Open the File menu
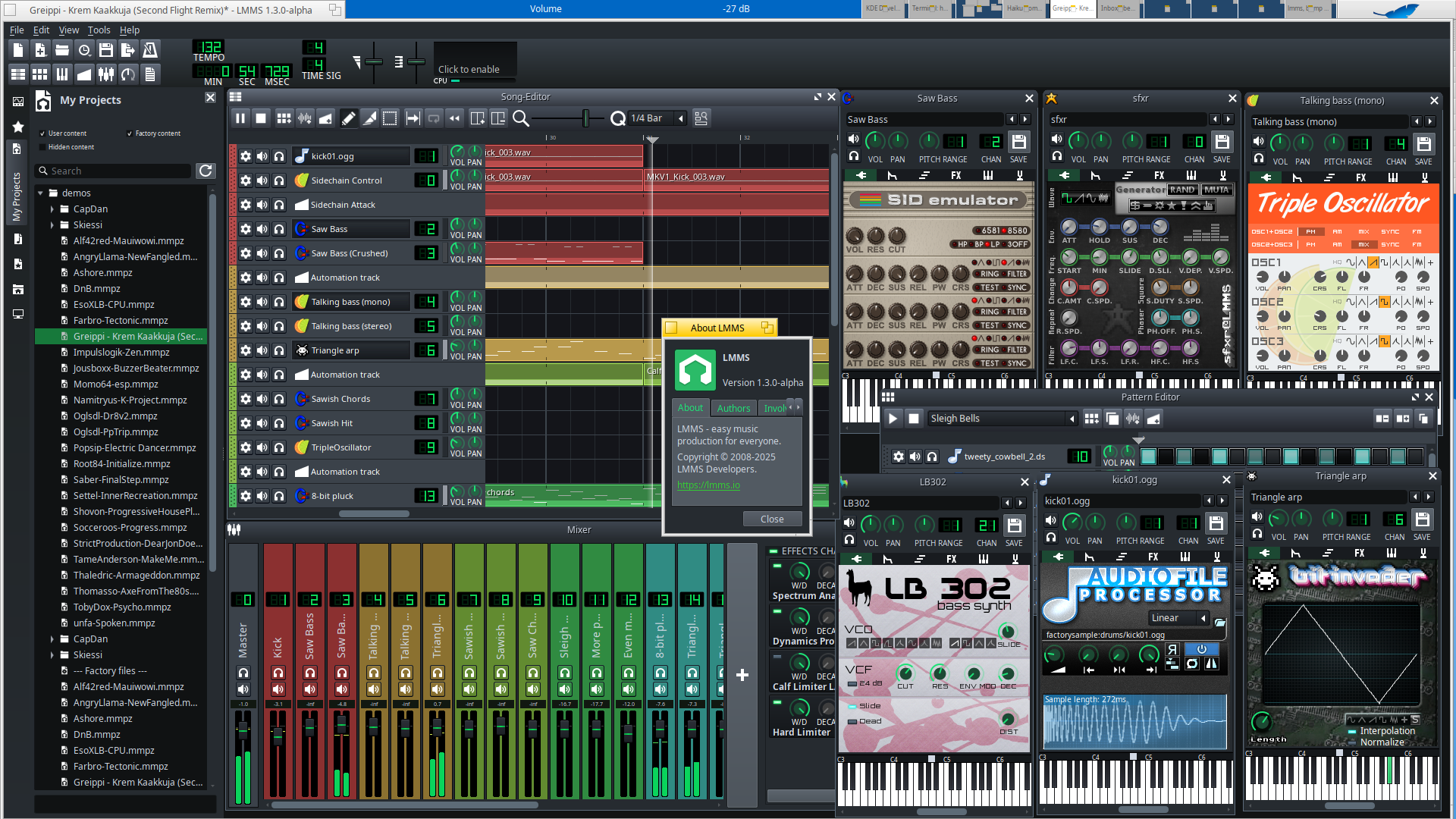Image resolution: width=1456 pixels, height=819 pixels. (17, 30)
